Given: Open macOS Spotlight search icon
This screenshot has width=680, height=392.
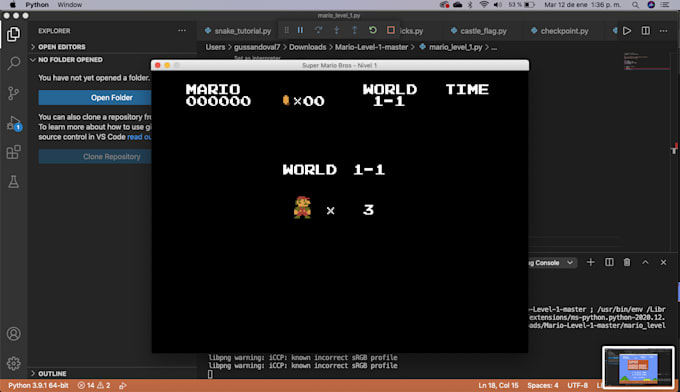Looking at the screenshot, I should tap(635, 5).
